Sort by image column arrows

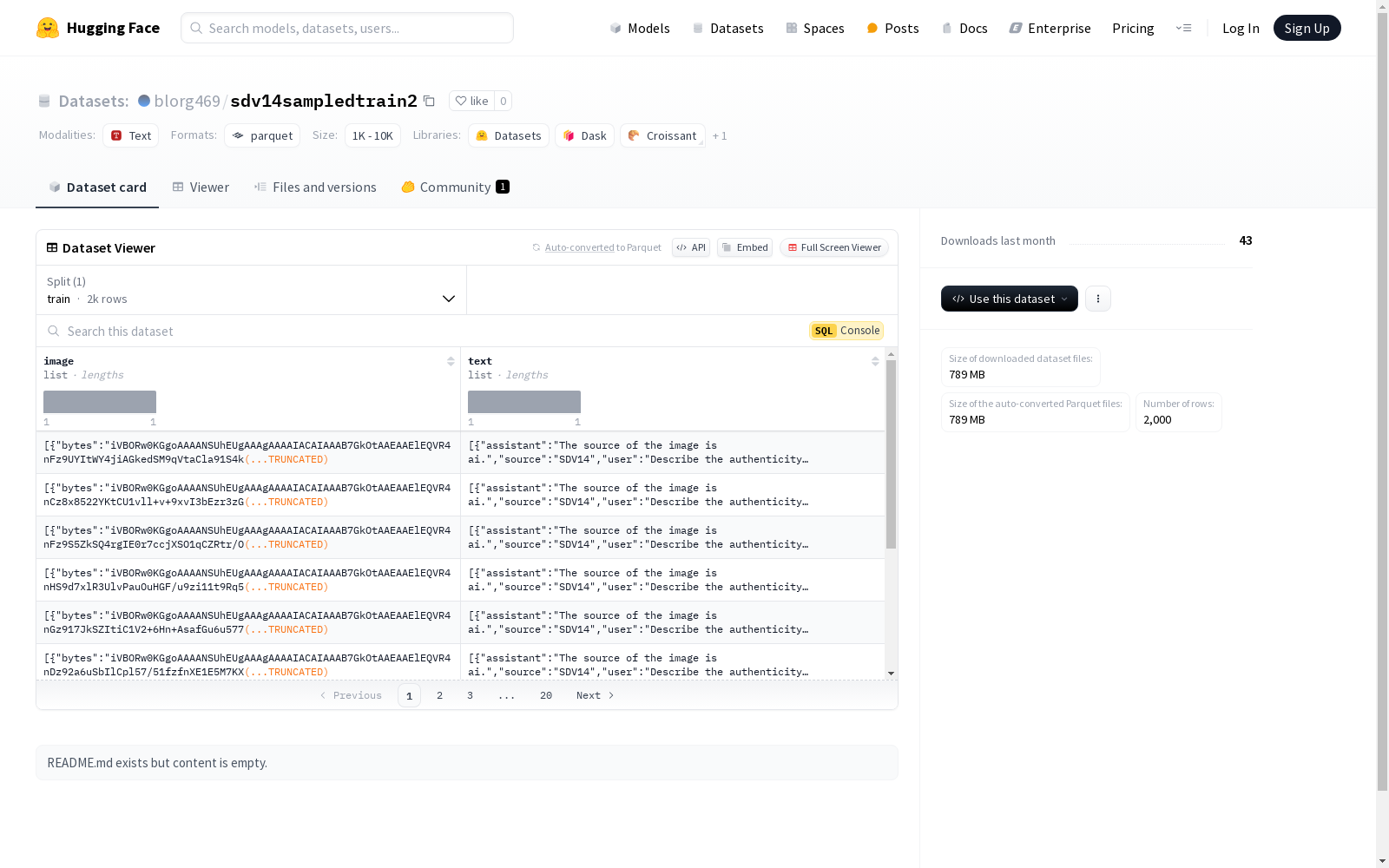click(x=451, y=361)
